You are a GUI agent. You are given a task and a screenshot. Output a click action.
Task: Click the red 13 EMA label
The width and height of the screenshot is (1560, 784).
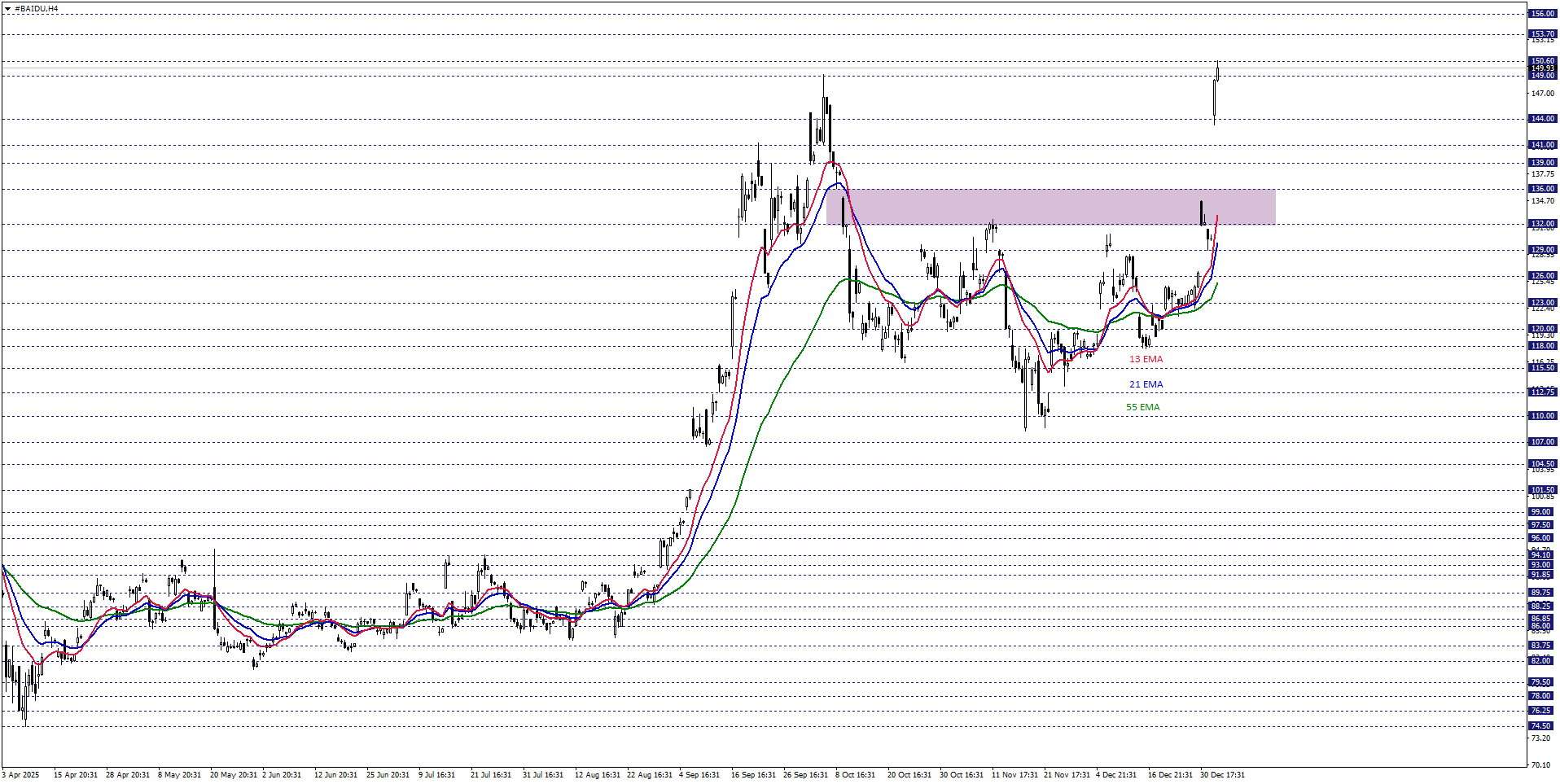(x=1146, y=359)
